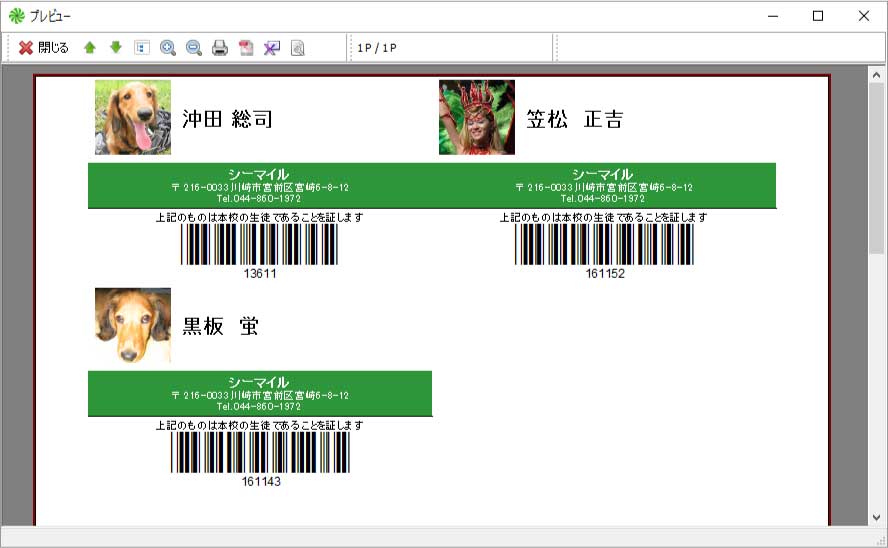This screenshot has width=888, height=548.
Task: Click the purple X export icon
Action: [x=272, y=48]
